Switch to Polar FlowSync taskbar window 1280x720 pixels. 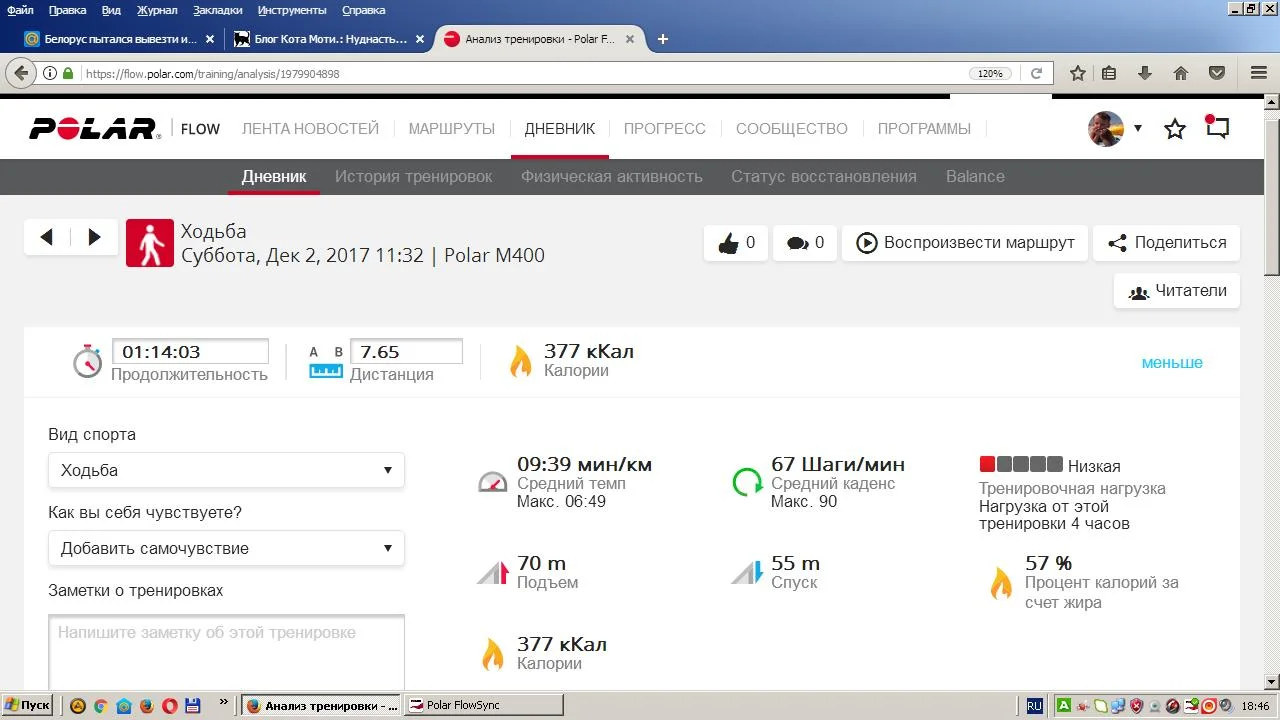(x=484, y=705)
